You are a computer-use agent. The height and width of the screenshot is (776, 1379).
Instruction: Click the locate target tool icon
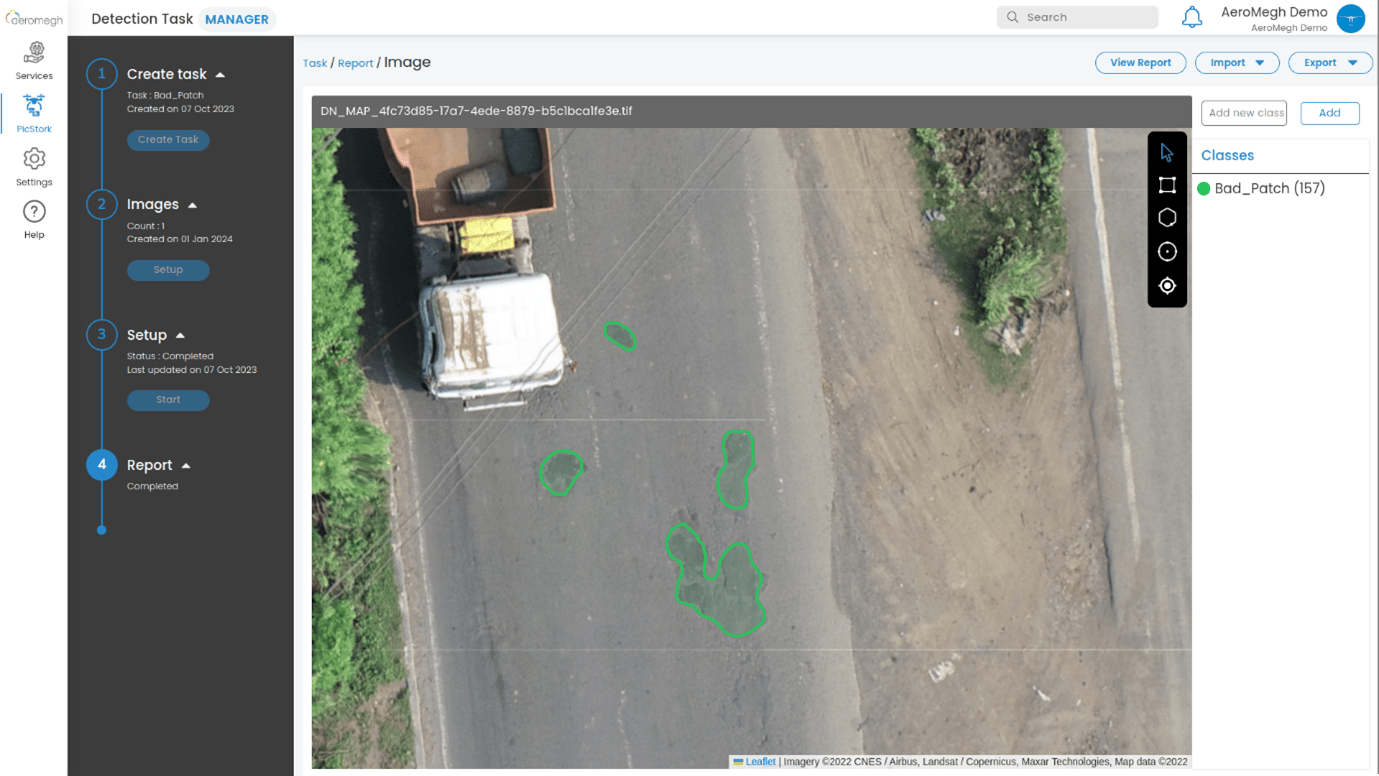[1167, 286]
